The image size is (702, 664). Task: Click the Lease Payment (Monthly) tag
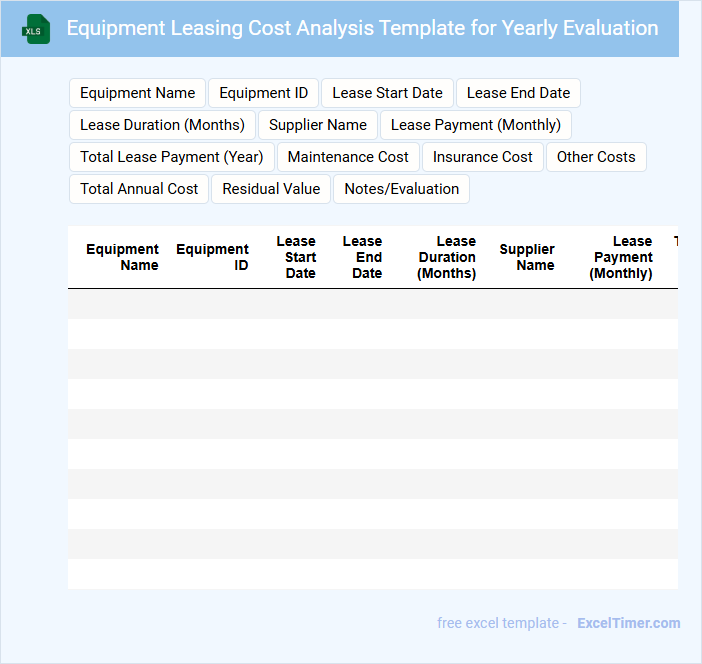pos(476,125)
